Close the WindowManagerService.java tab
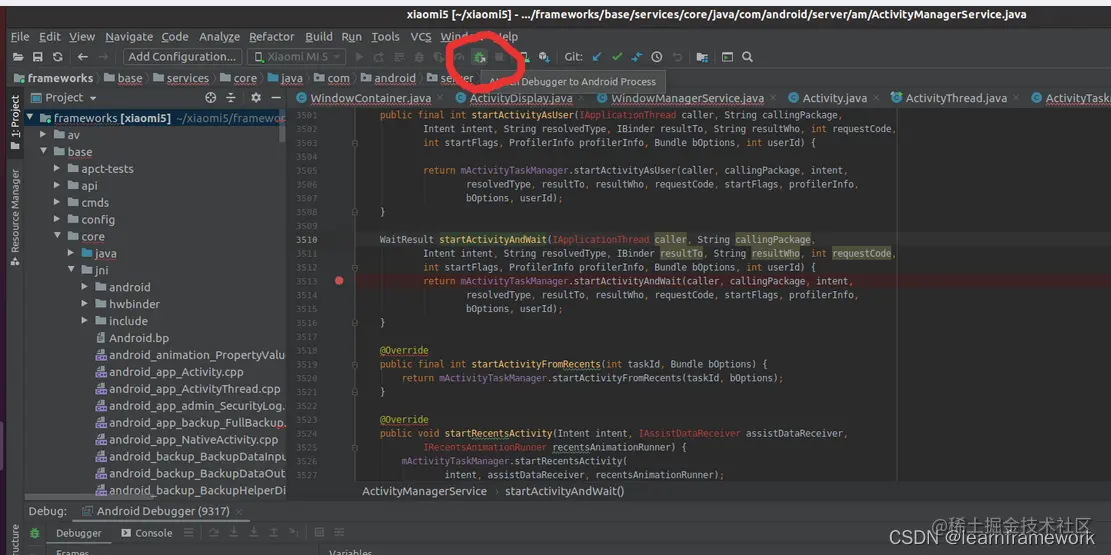 point(774,98)
